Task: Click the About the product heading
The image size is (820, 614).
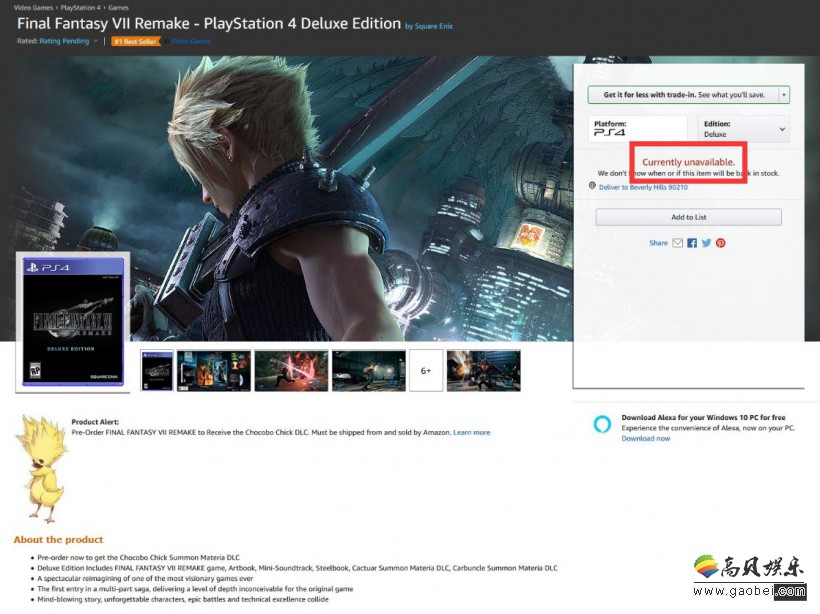Action: click(59, 540)
